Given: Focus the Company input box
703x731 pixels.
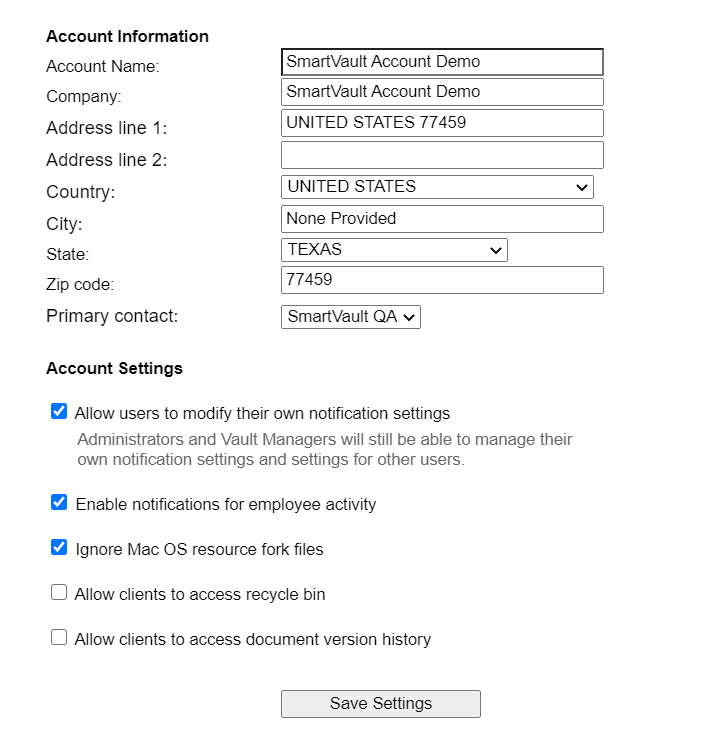Looking at the screenshot, I should click(x=442, y=92).
